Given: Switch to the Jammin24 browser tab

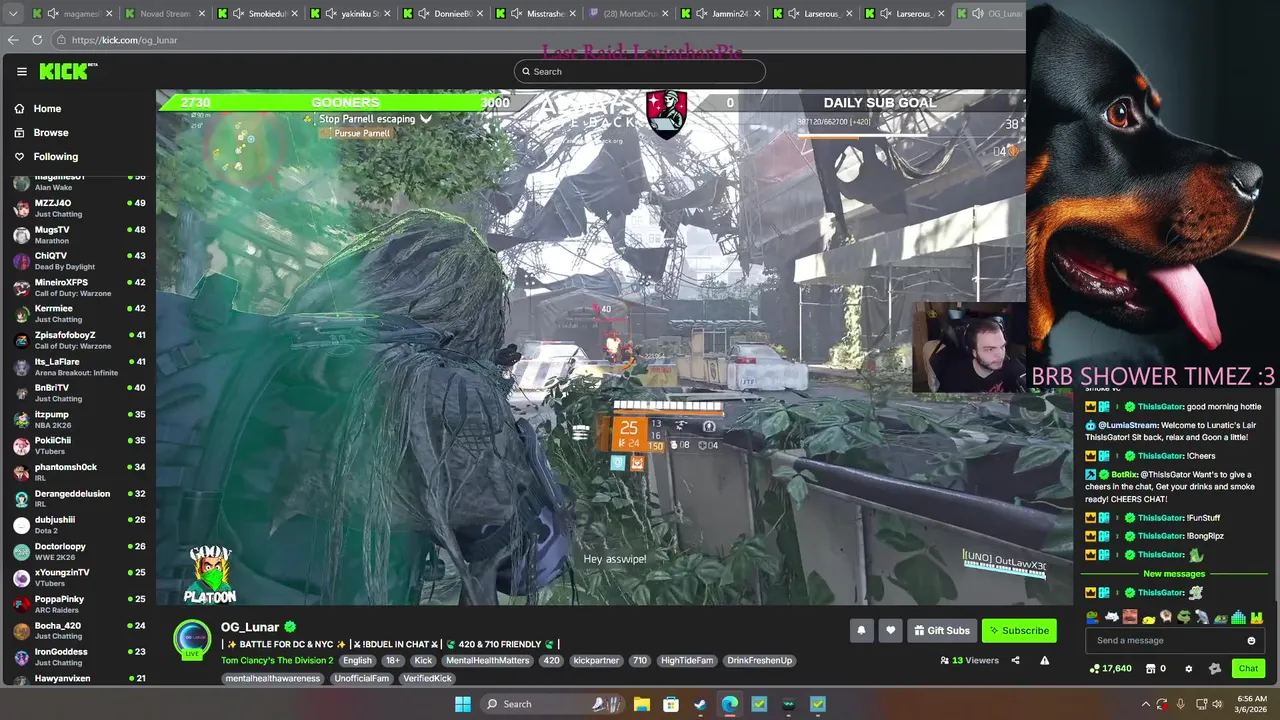Looking at the screenshot, I should (721, 13).
